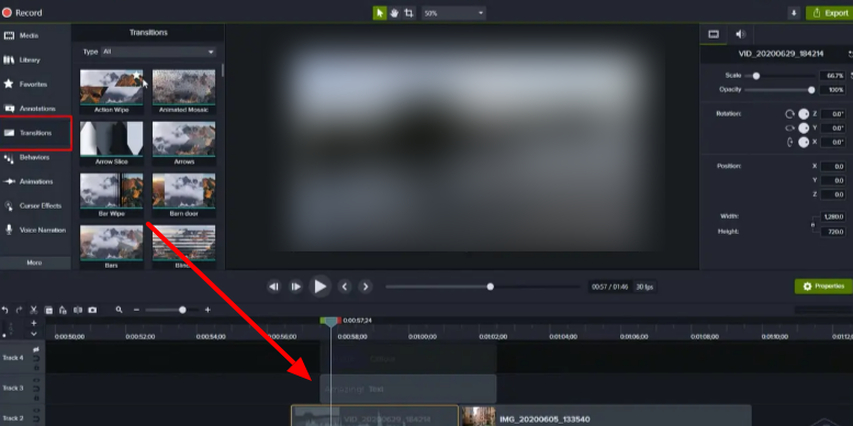Step forward one frame

pos(295,287)
